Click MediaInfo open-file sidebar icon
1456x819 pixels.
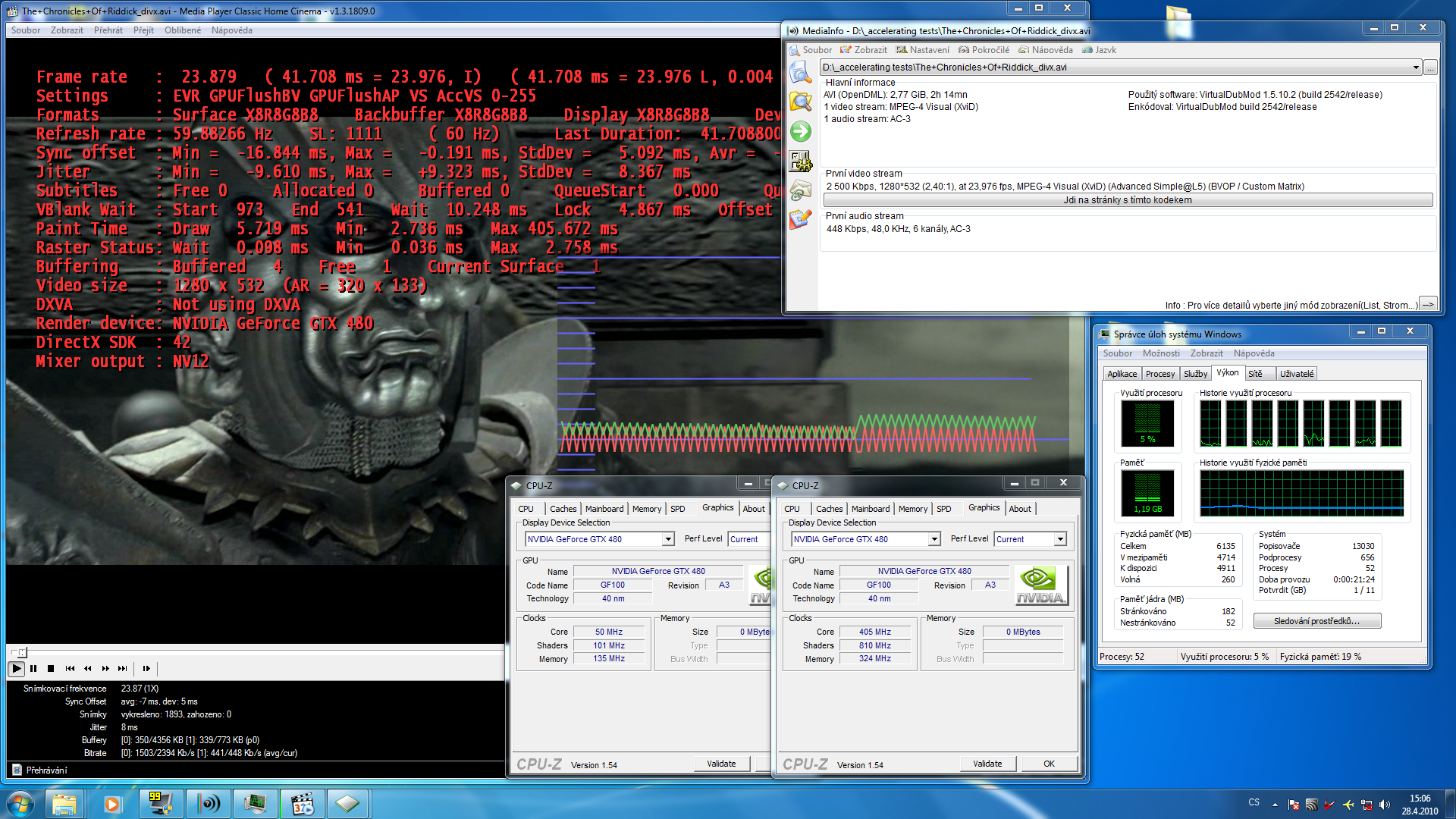(x=800, y=73)
